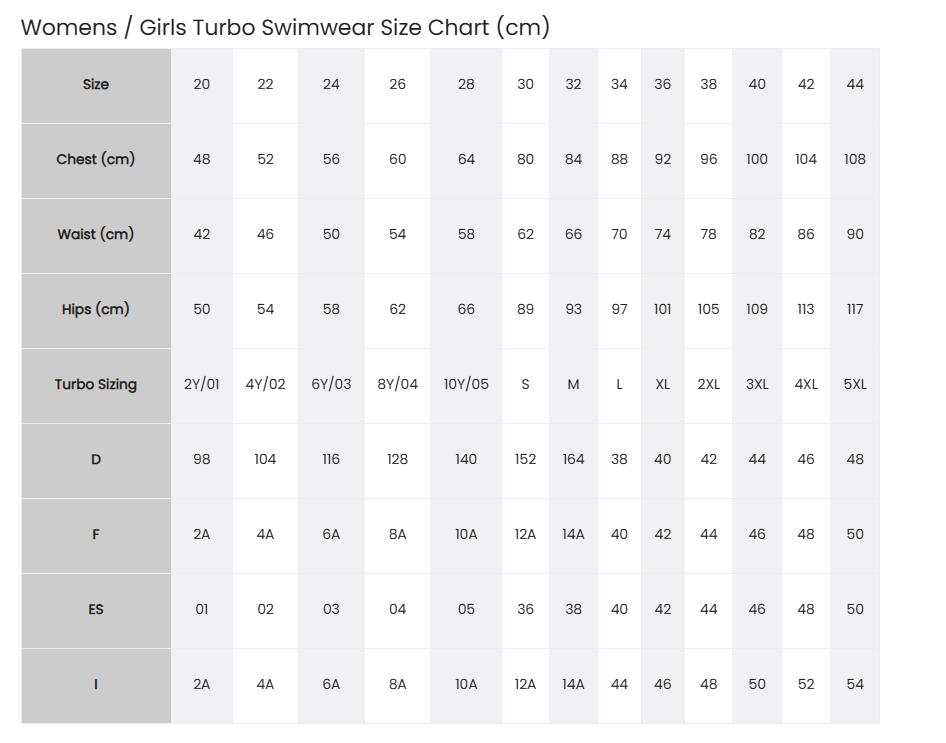Select size 20 column header cell

pos(202,86)
